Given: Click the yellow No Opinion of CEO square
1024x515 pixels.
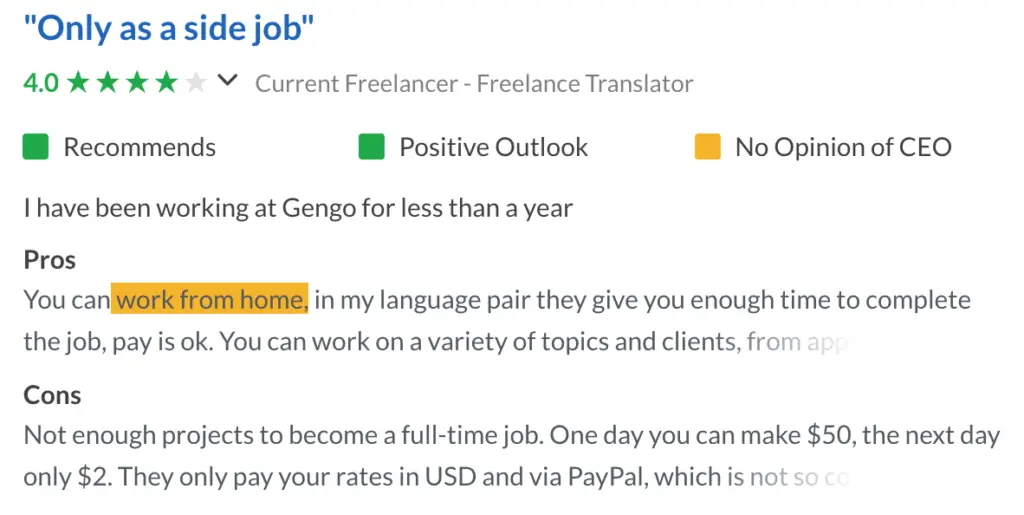Looking at the screenshot, I should [708, 147].
